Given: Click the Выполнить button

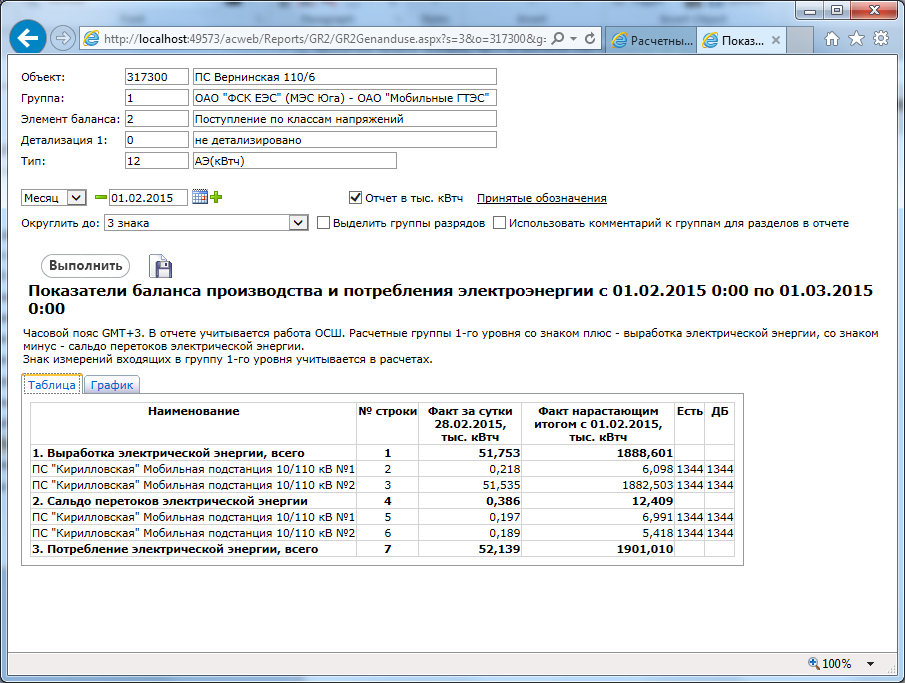Looking at the screenshot, I should (85, 266).
